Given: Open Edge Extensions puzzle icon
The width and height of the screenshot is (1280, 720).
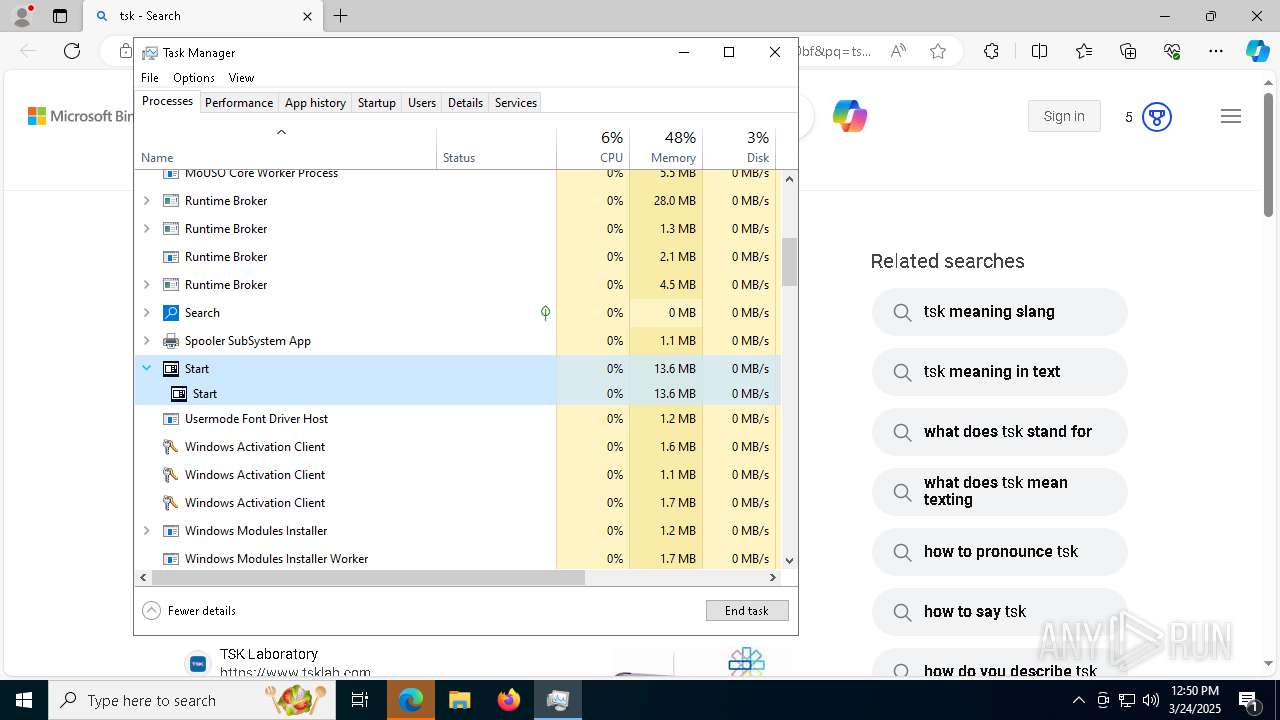Looking at the screenshot, I should click(x=991, y=51).
